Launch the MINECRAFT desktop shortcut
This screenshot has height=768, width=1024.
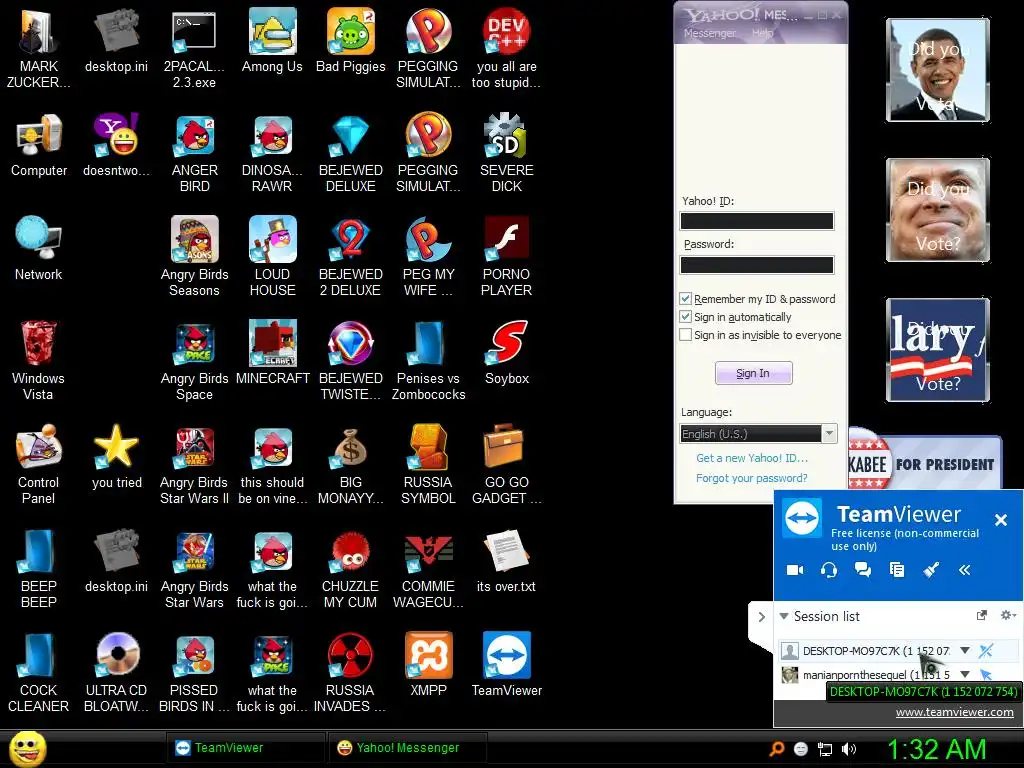coord(272,353)
